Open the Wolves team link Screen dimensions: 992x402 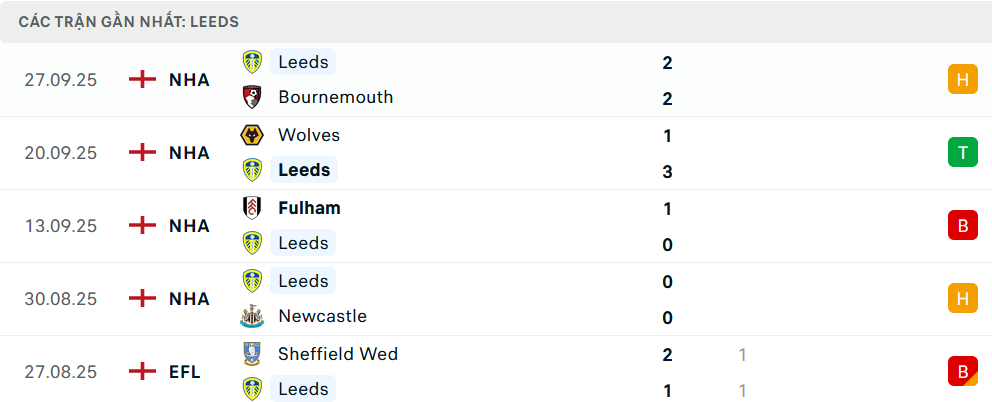[309, 135]
